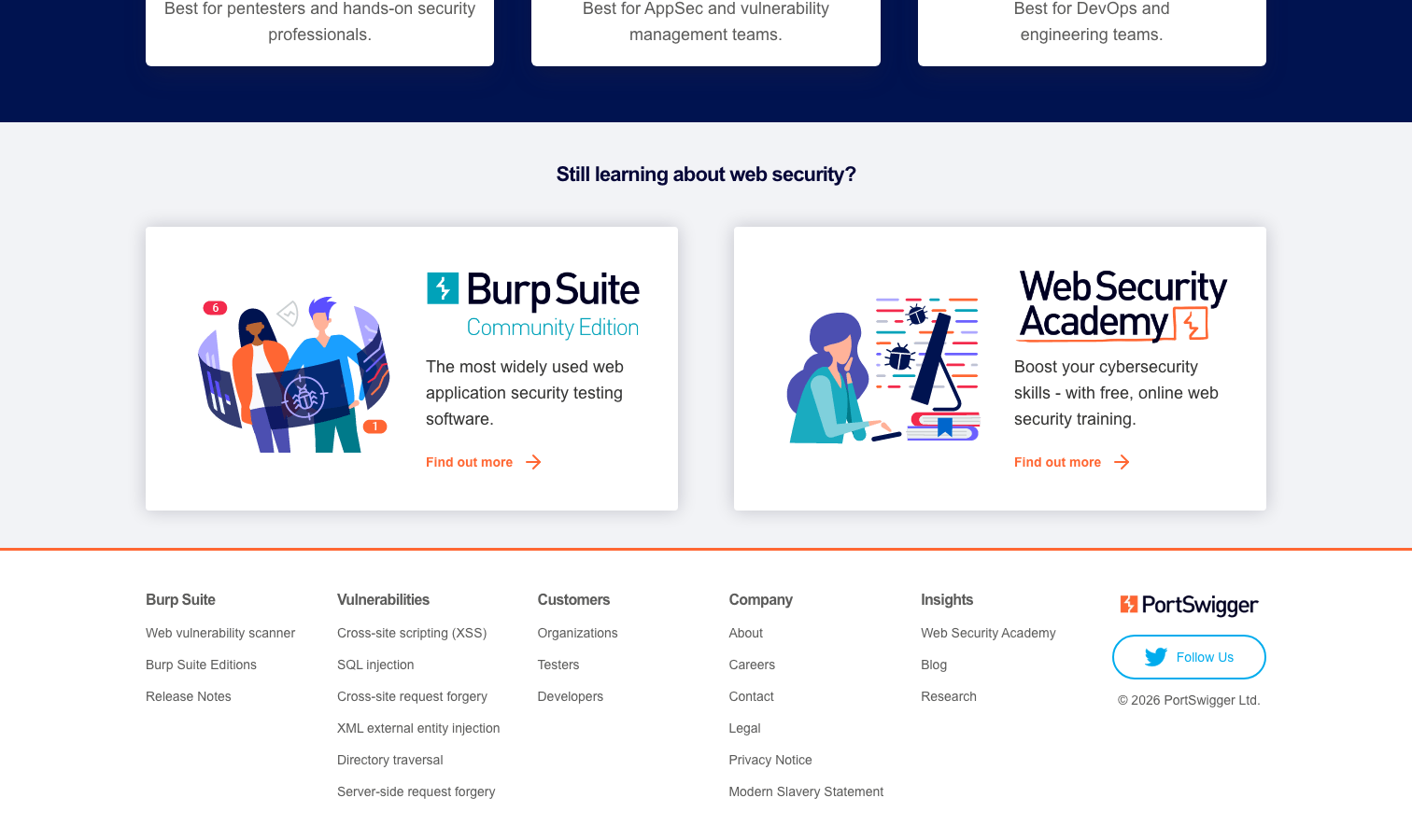
Task: Click the Burp Suite Community Edition logo
Action: [x=533, y=305]
